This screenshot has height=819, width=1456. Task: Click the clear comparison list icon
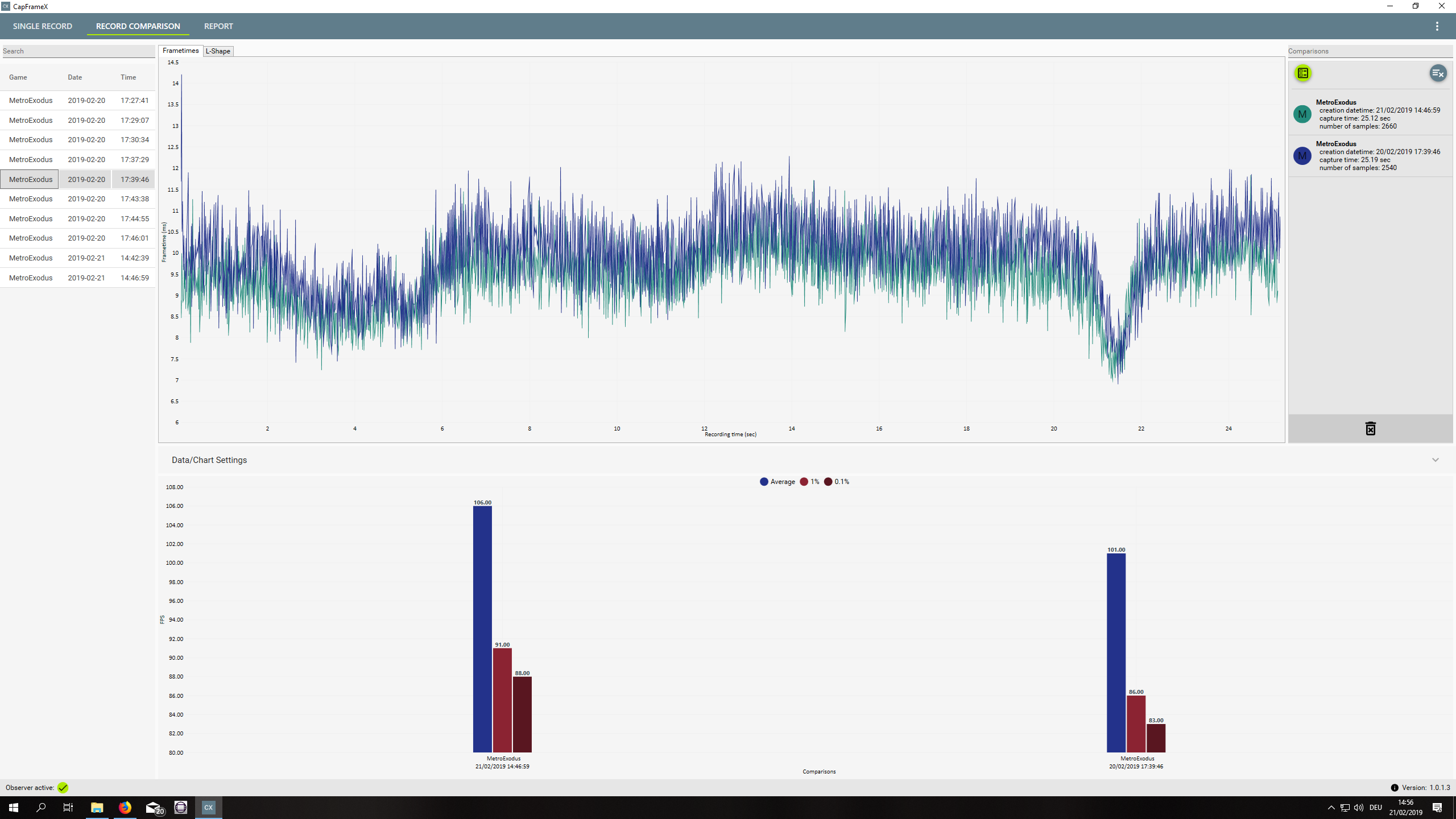coord(1437,73)
